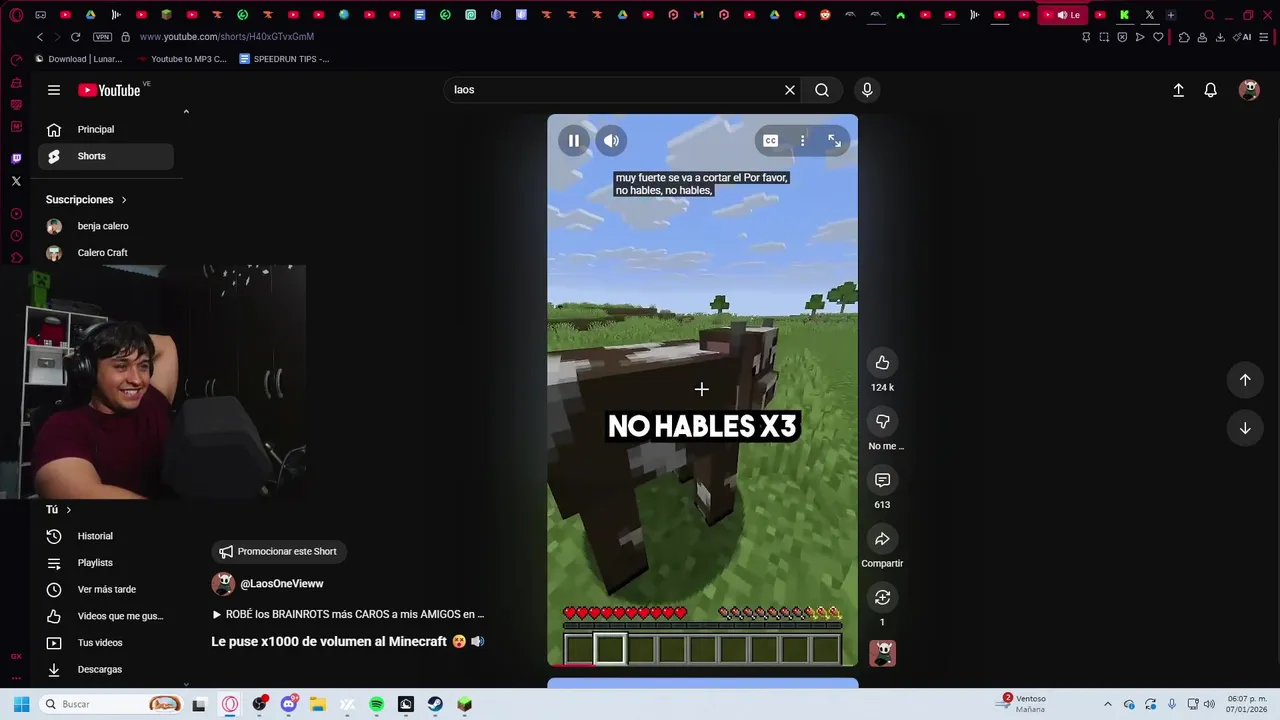This screenshot has height=720, width=1280.
Task: Expand the Suscripciones section
Action: point(86,200)
